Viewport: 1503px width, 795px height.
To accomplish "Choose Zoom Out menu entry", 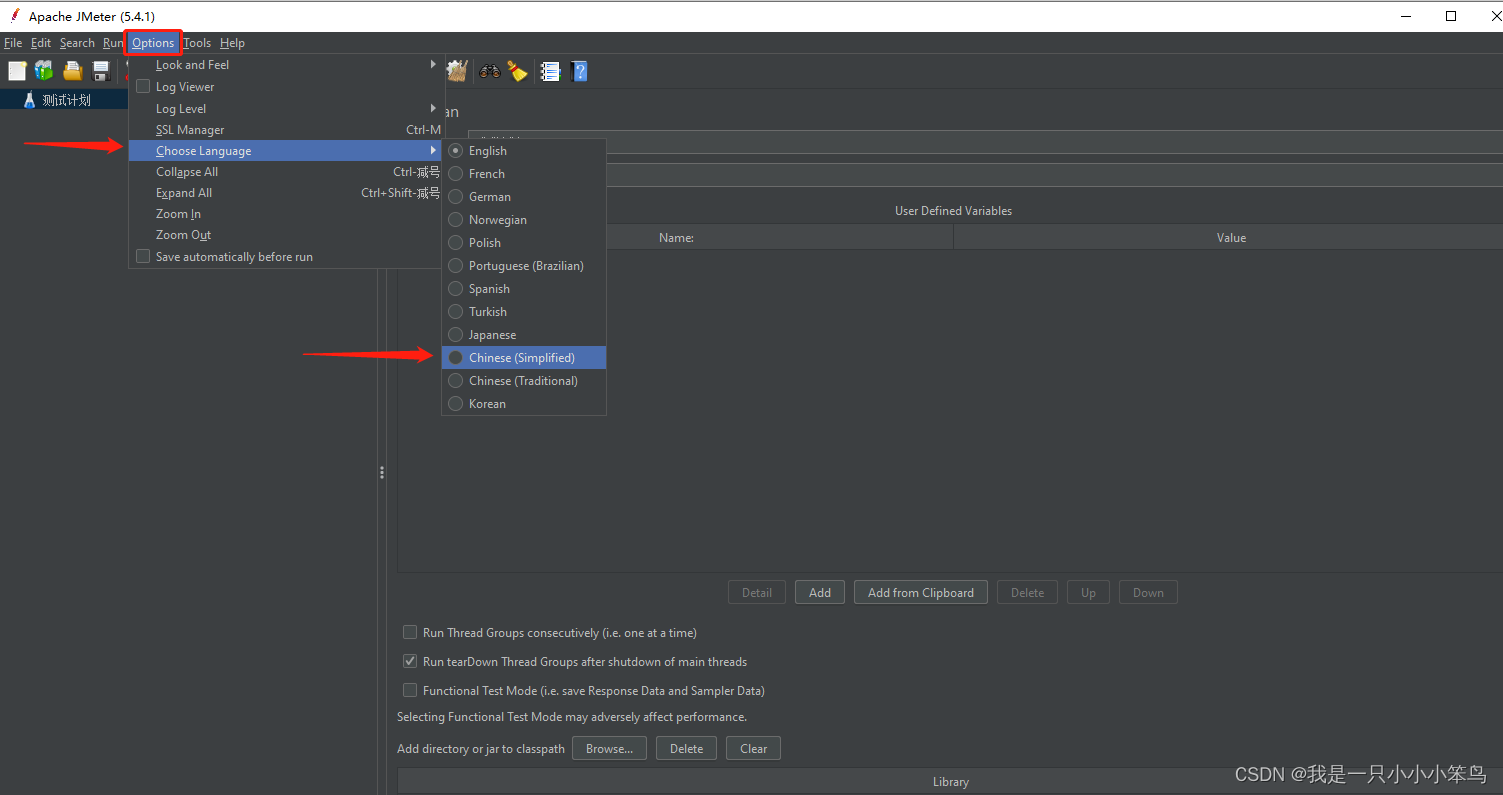I will [286, 235].
